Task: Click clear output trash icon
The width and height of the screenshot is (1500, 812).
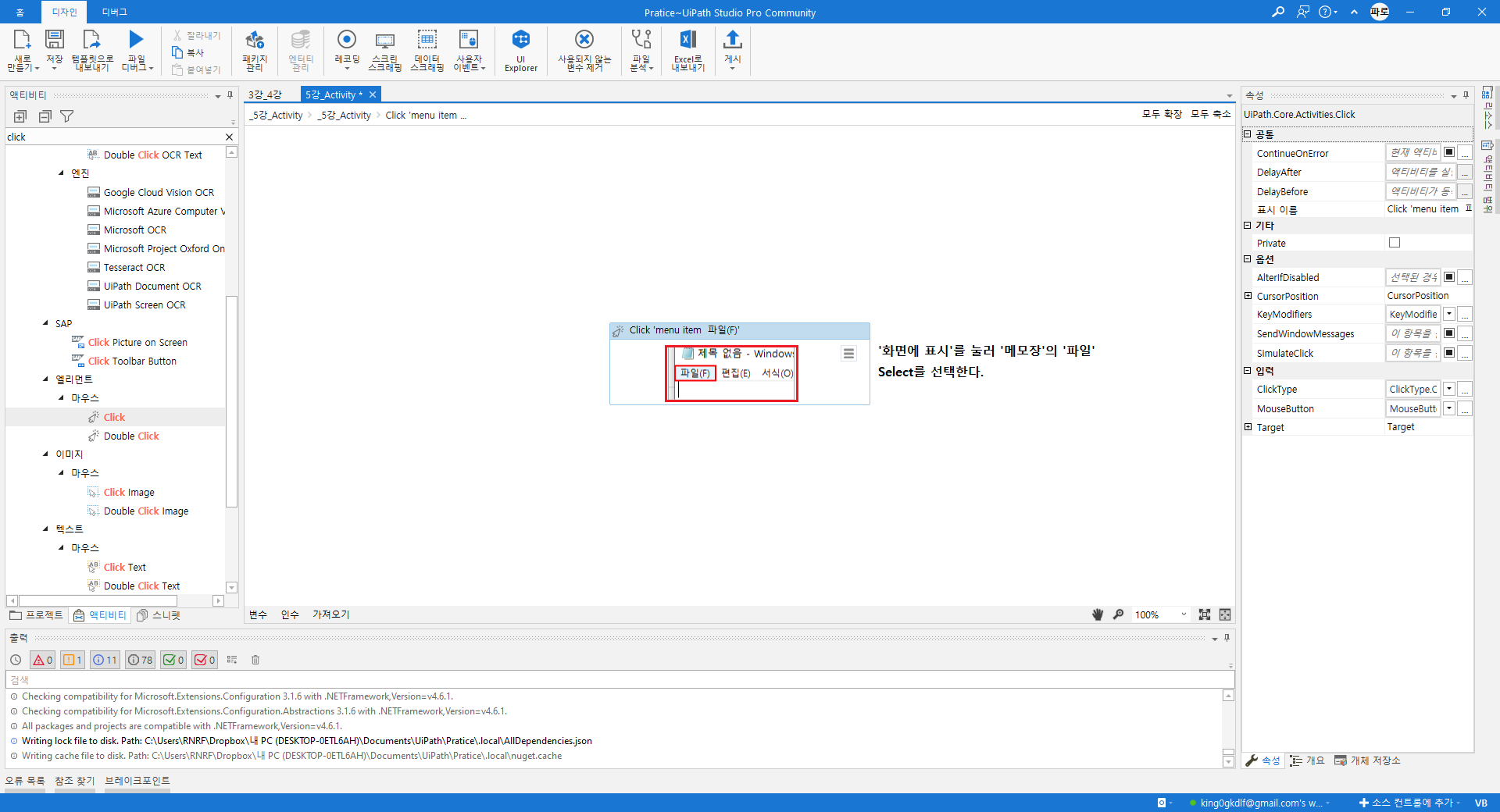Action: [255, 660]
